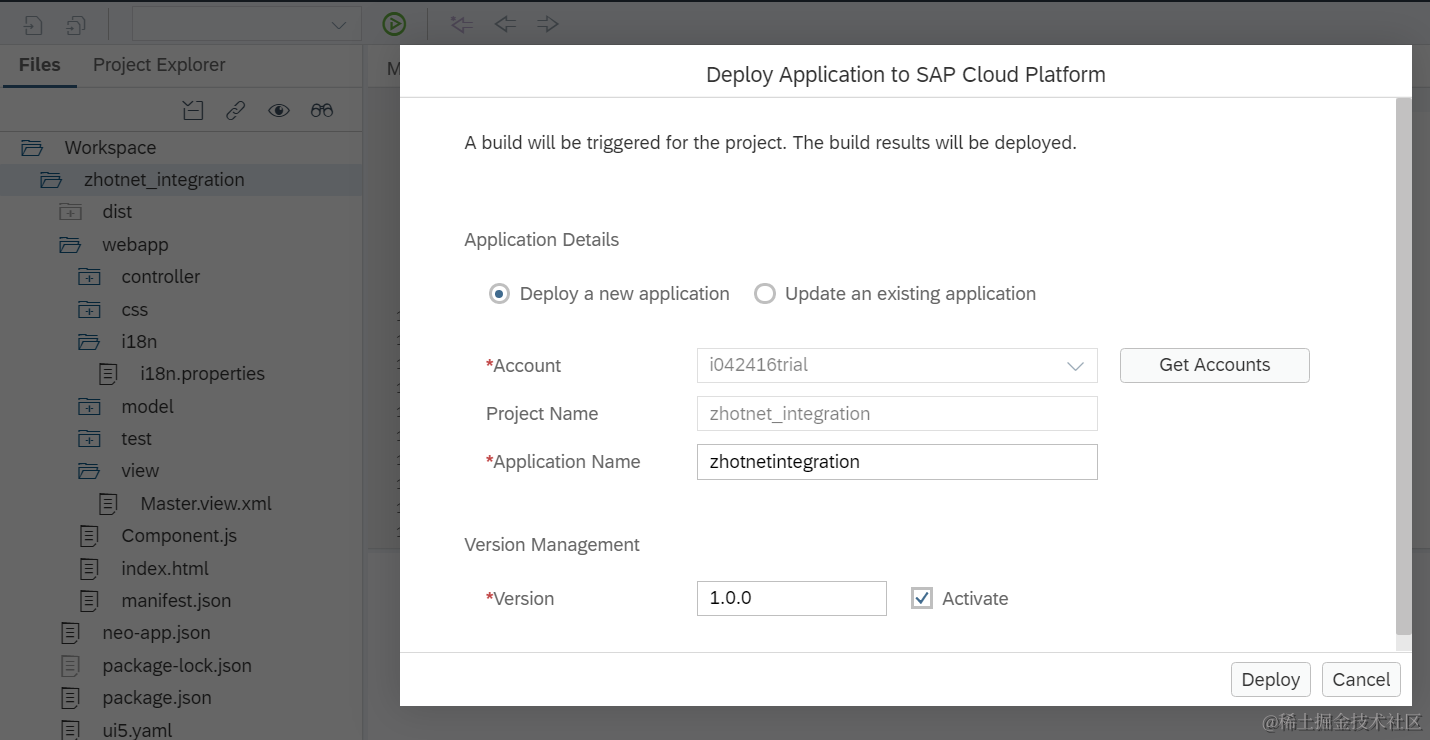Screen dimensions: 1430x740
Task: Collapse the zhotnet_integration project folder
Action: [x=51, y=180]
